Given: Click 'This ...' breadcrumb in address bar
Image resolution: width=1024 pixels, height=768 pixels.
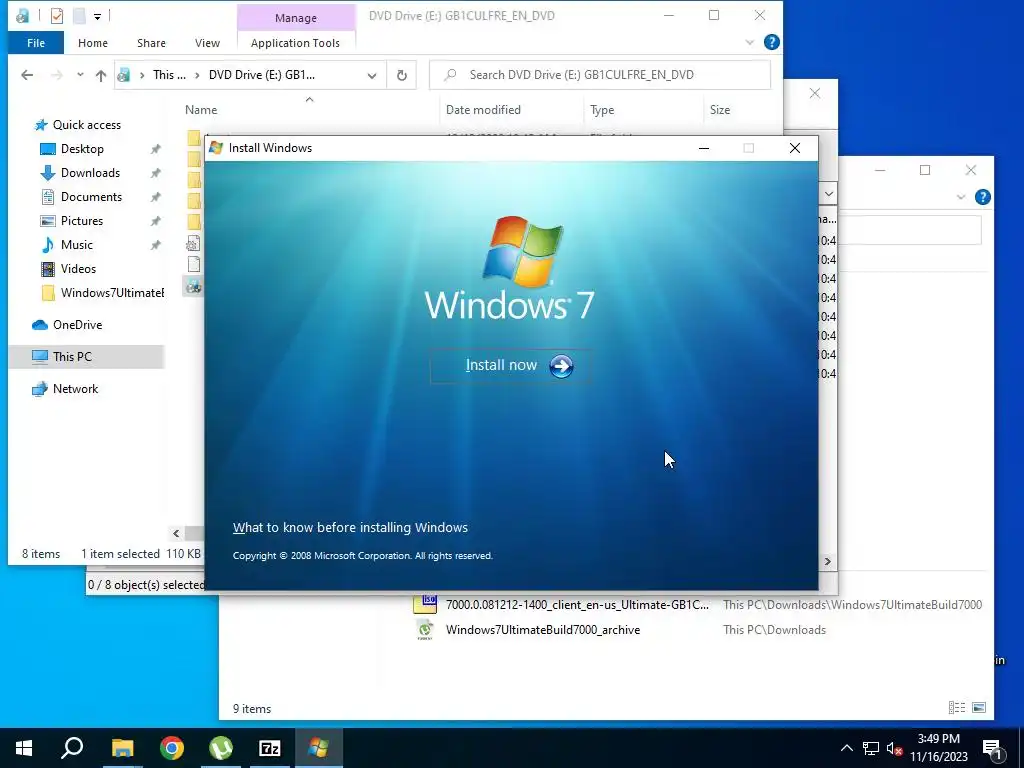Looking at the screenshot, I should [169, 75].
